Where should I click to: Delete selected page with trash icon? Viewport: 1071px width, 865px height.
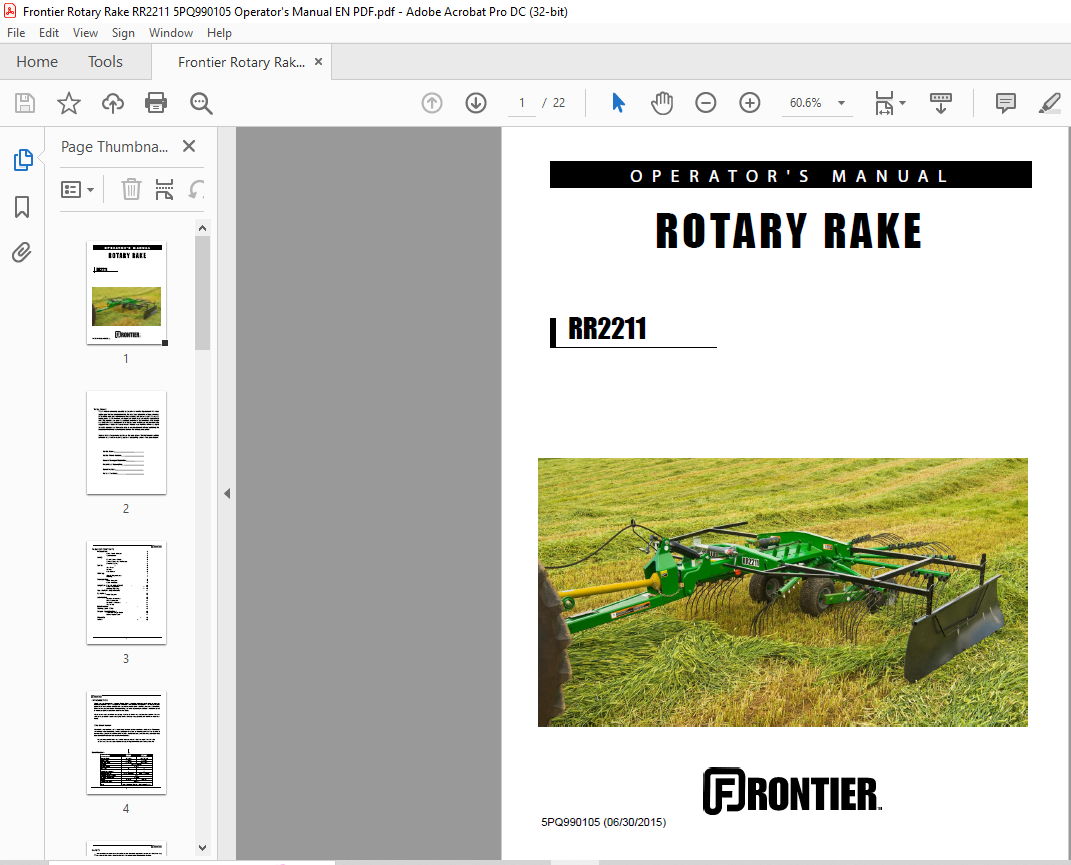(x=131, y=189)
